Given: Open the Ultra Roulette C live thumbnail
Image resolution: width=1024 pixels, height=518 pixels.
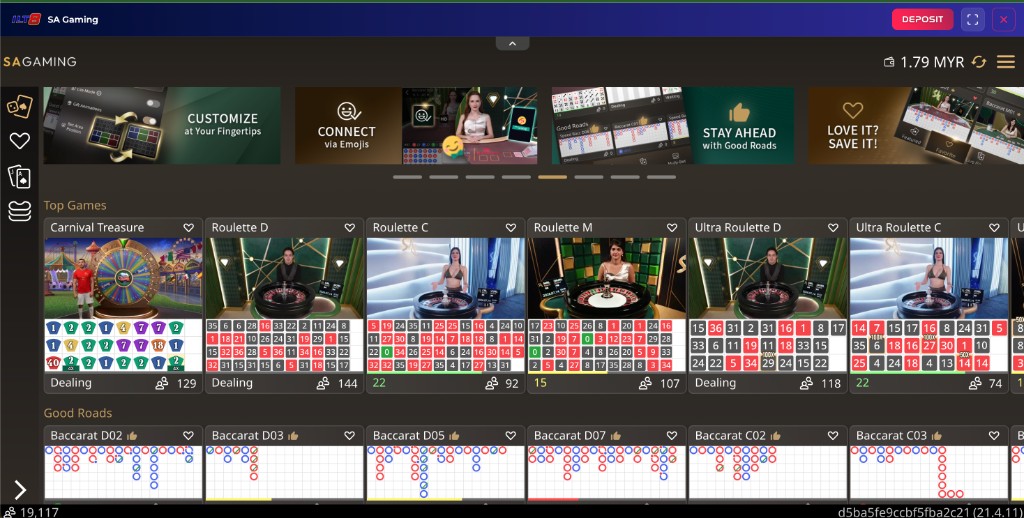Looking at the screenshot, I should 929,278.
